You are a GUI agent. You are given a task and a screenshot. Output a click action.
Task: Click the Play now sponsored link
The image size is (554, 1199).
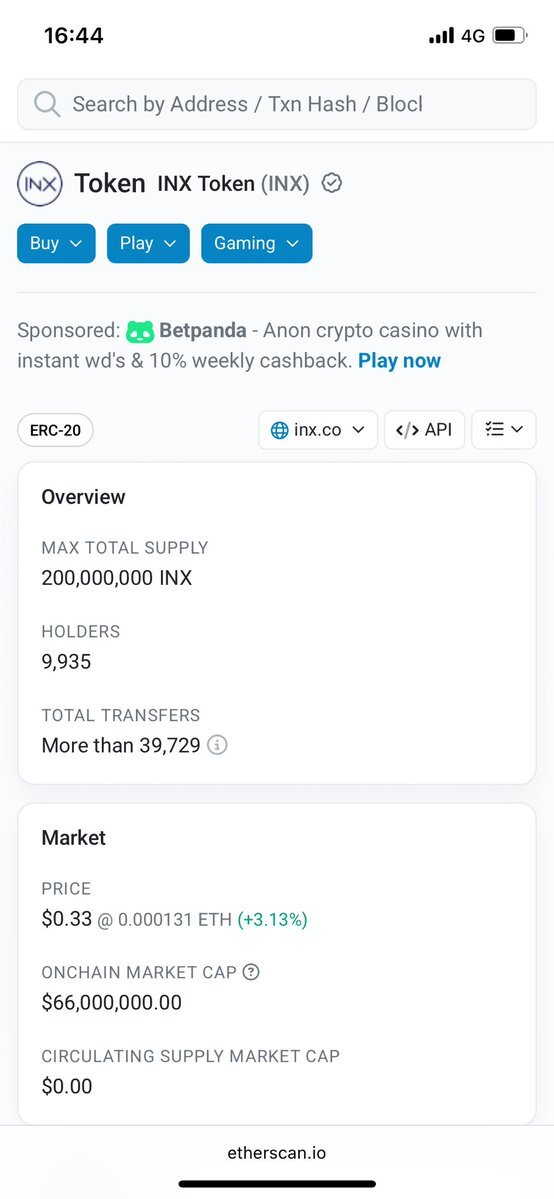click(x=399, y=361)
